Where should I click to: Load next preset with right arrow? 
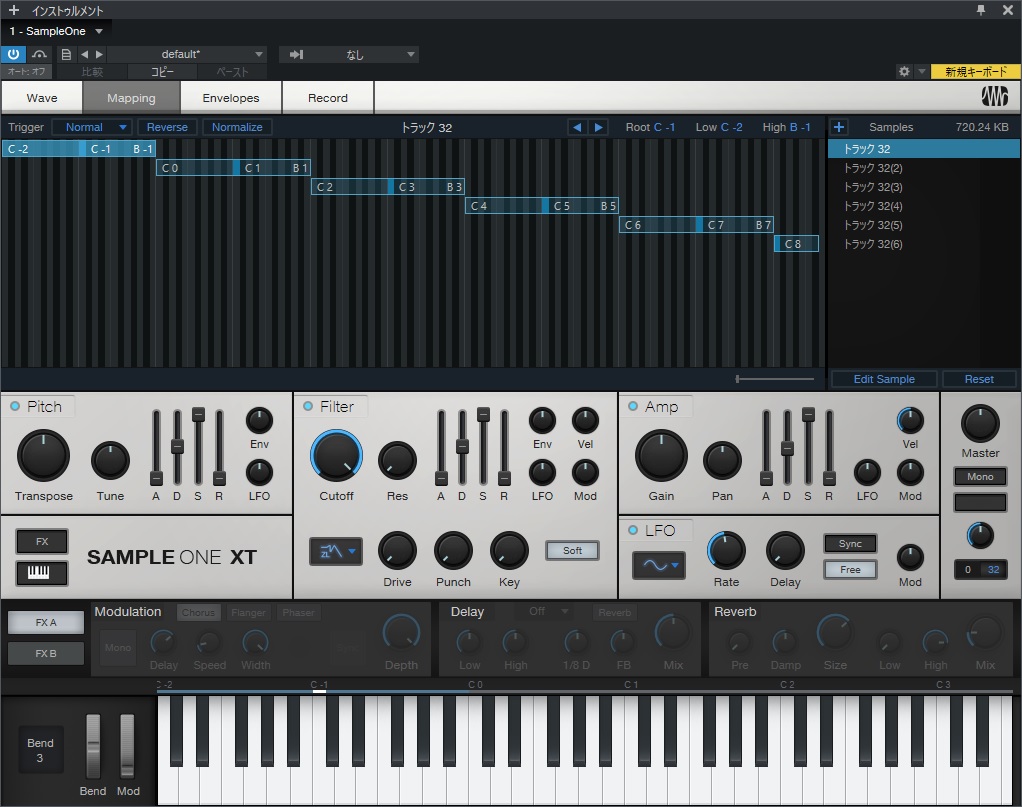tap(99, 54)
